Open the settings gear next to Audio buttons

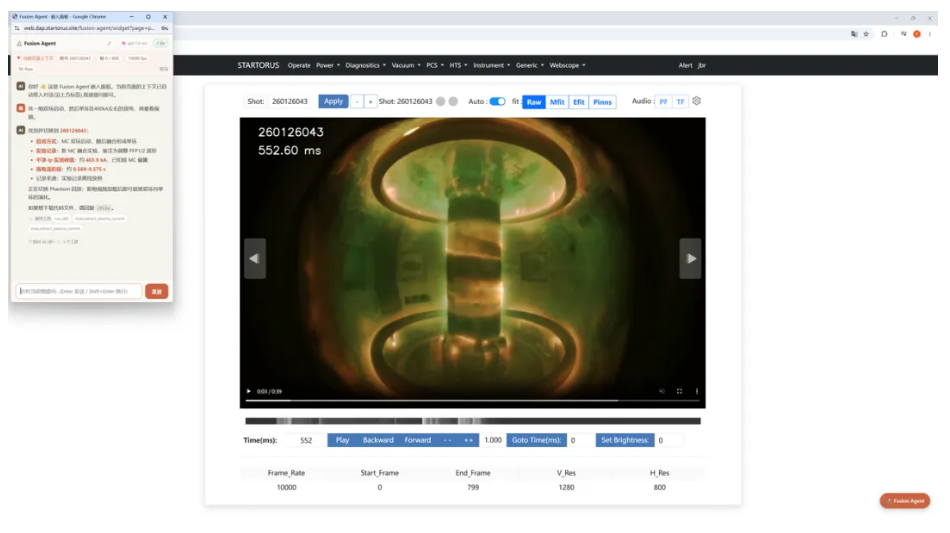[697, 101]
